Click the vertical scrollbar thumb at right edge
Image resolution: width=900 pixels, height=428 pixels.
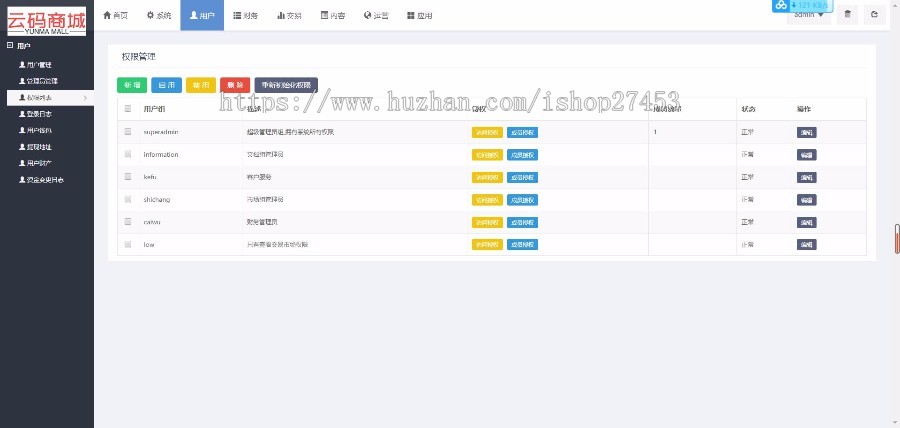(x=897, y=239)
